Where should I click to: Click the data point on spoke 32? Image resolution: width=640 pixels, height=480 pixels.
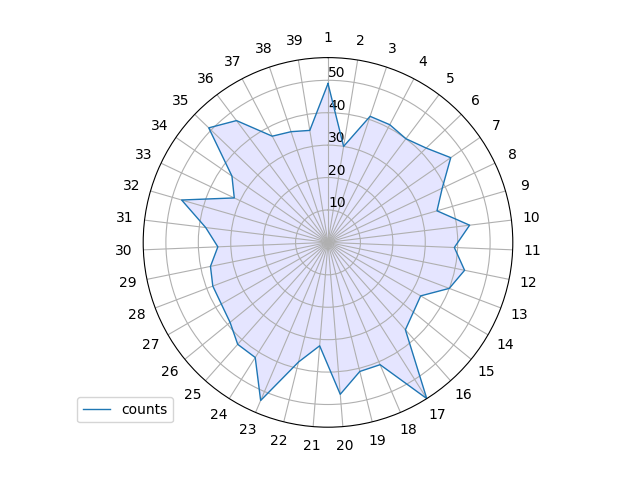[182, 200]
